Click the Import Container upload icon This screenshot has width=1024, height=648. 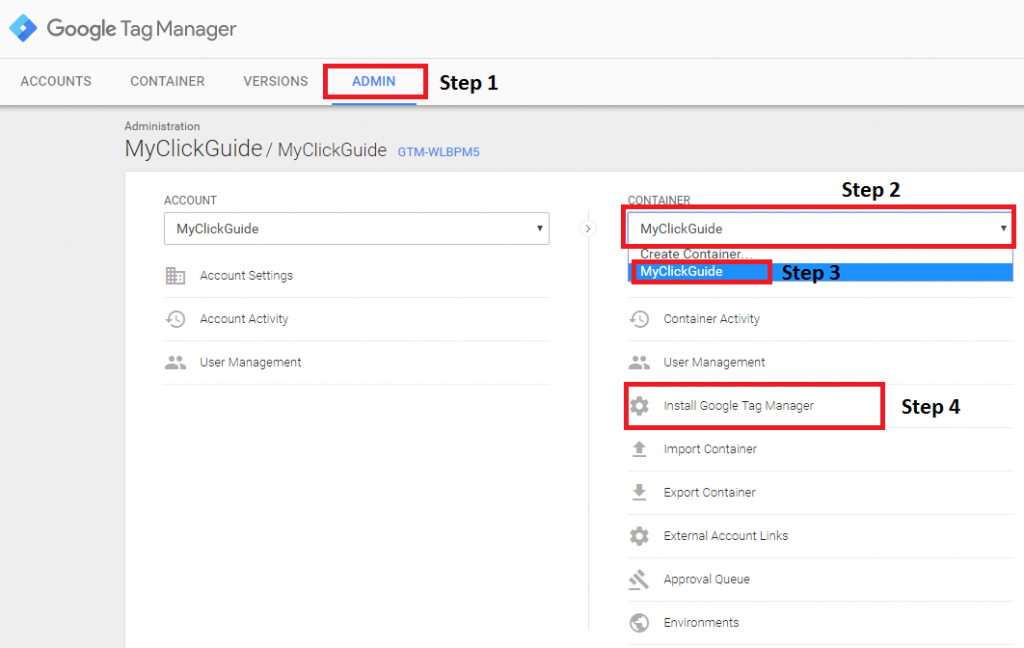click(639, 449)
